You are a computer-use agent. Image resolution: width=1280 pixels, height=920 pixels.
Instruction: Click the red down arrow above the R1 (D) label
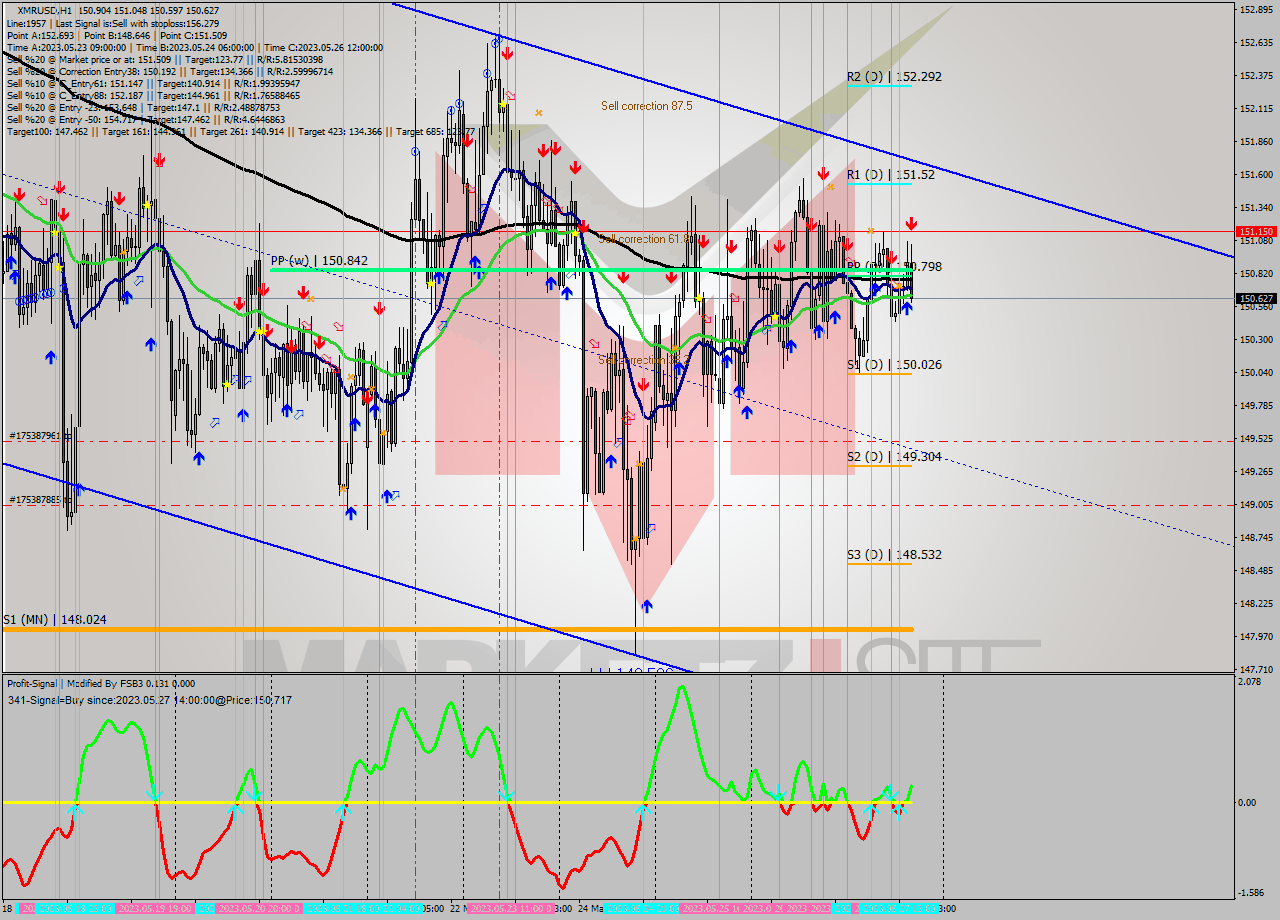[822, 173]
